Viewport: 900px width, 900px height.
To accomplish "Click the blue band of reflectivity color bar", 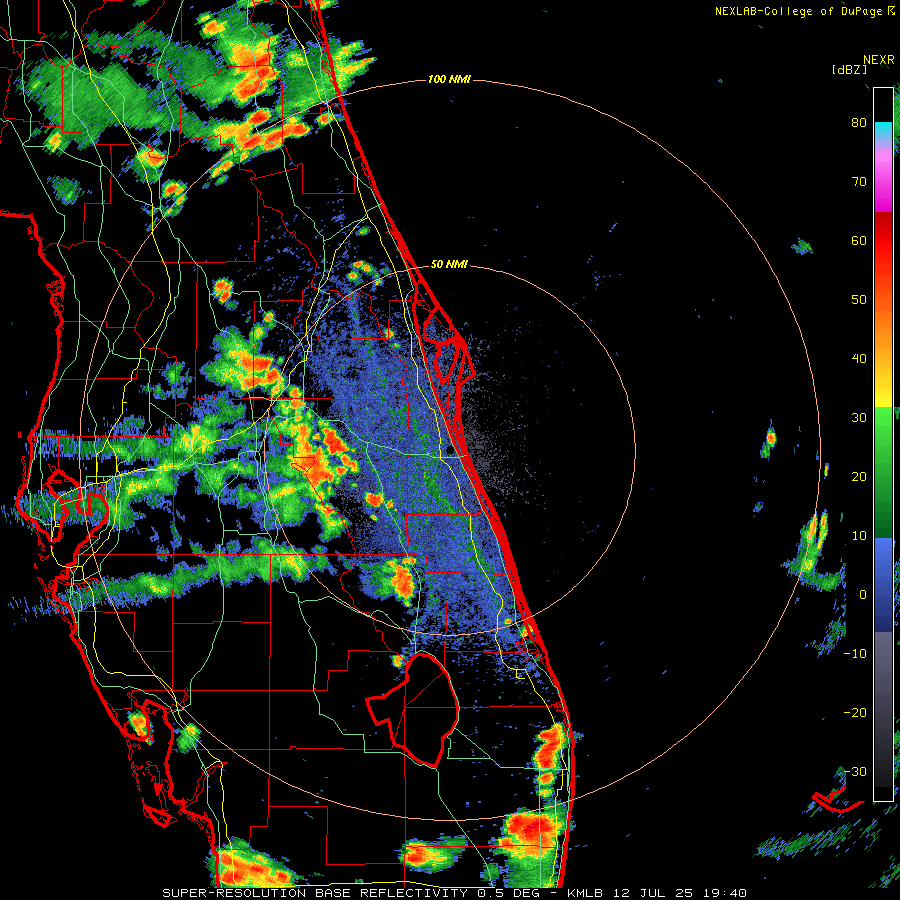I will pos(883,585).
